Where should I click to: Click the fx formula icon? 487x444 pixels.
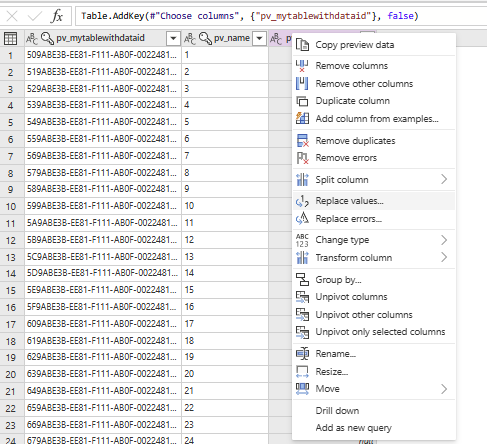(57, 16)
